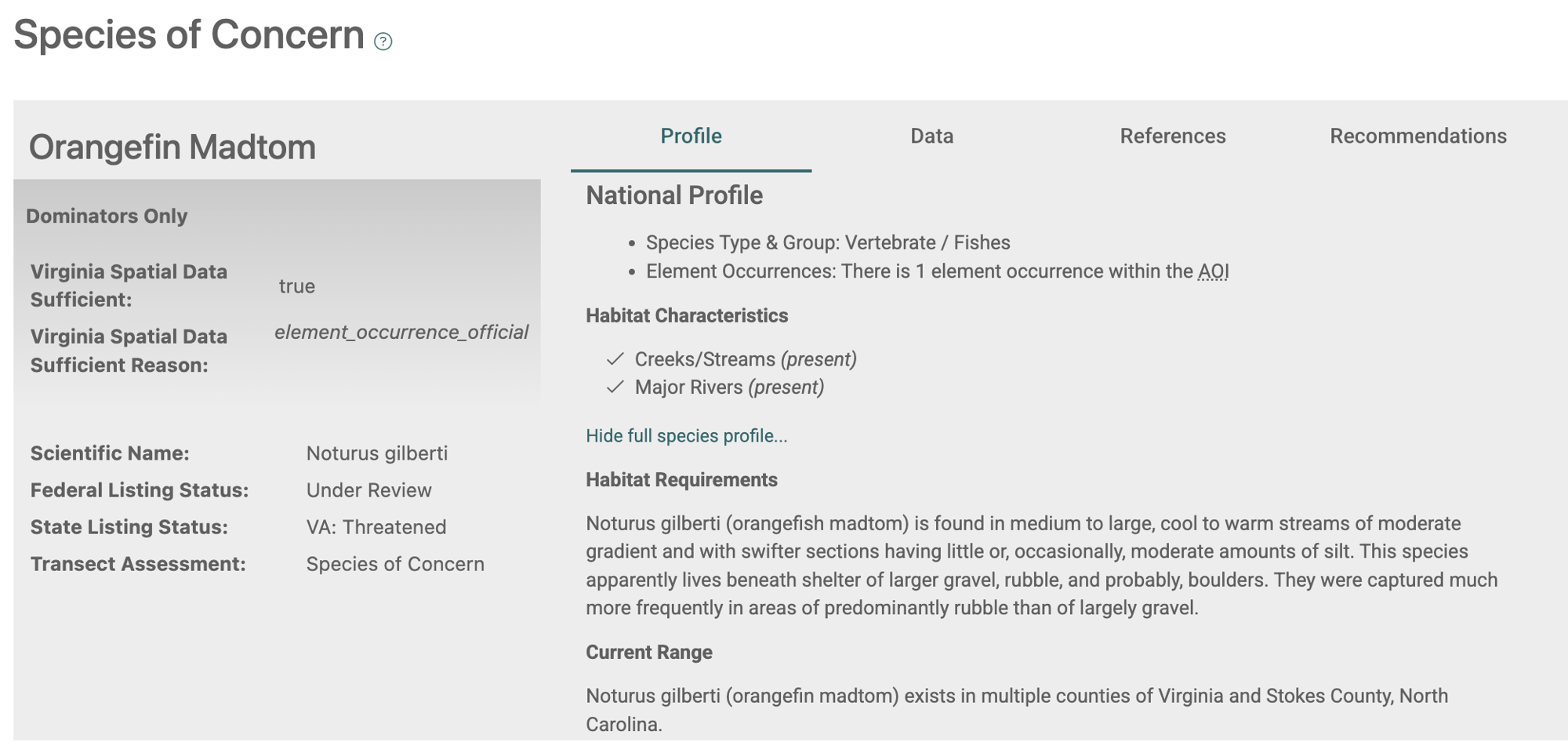The image size is (1568, 753).
Task: Click the Major Rivers checkmark icon
Action: [615, 387]
